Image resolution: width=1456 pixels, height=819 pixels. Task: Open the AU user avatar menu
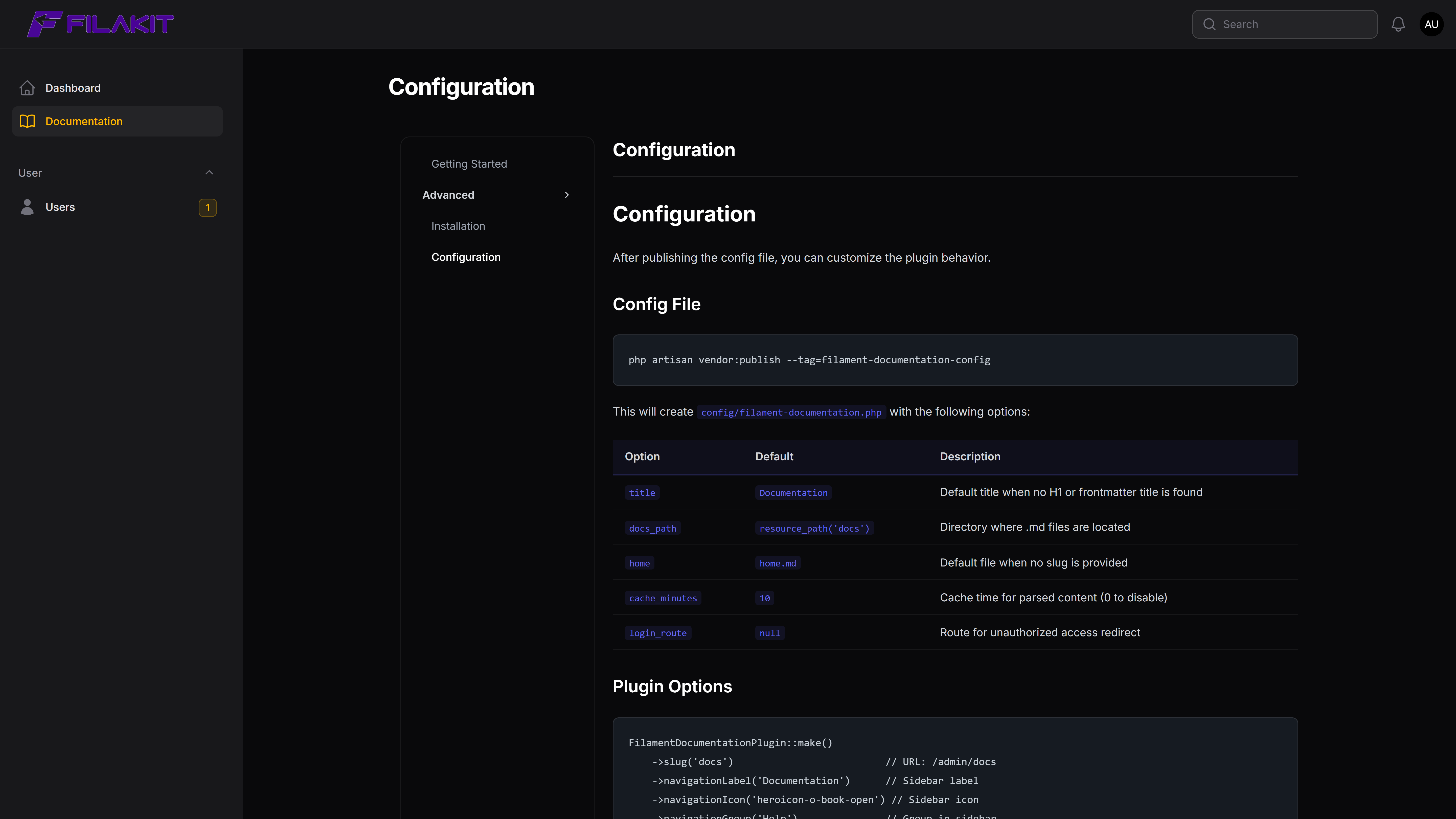(x=1432, y=24)
